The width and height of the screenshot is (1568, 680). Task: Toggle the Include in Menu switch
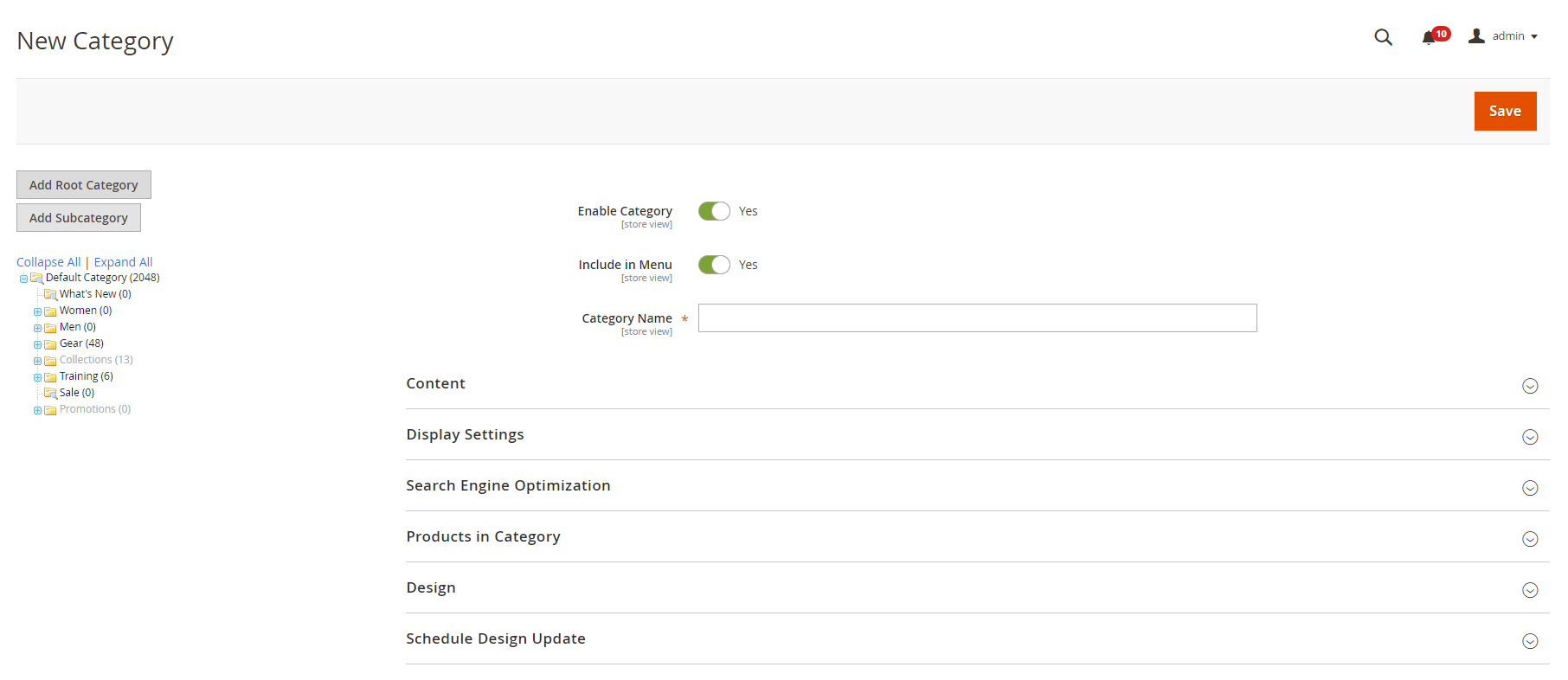pyautogui.click(x=714, y=265)
